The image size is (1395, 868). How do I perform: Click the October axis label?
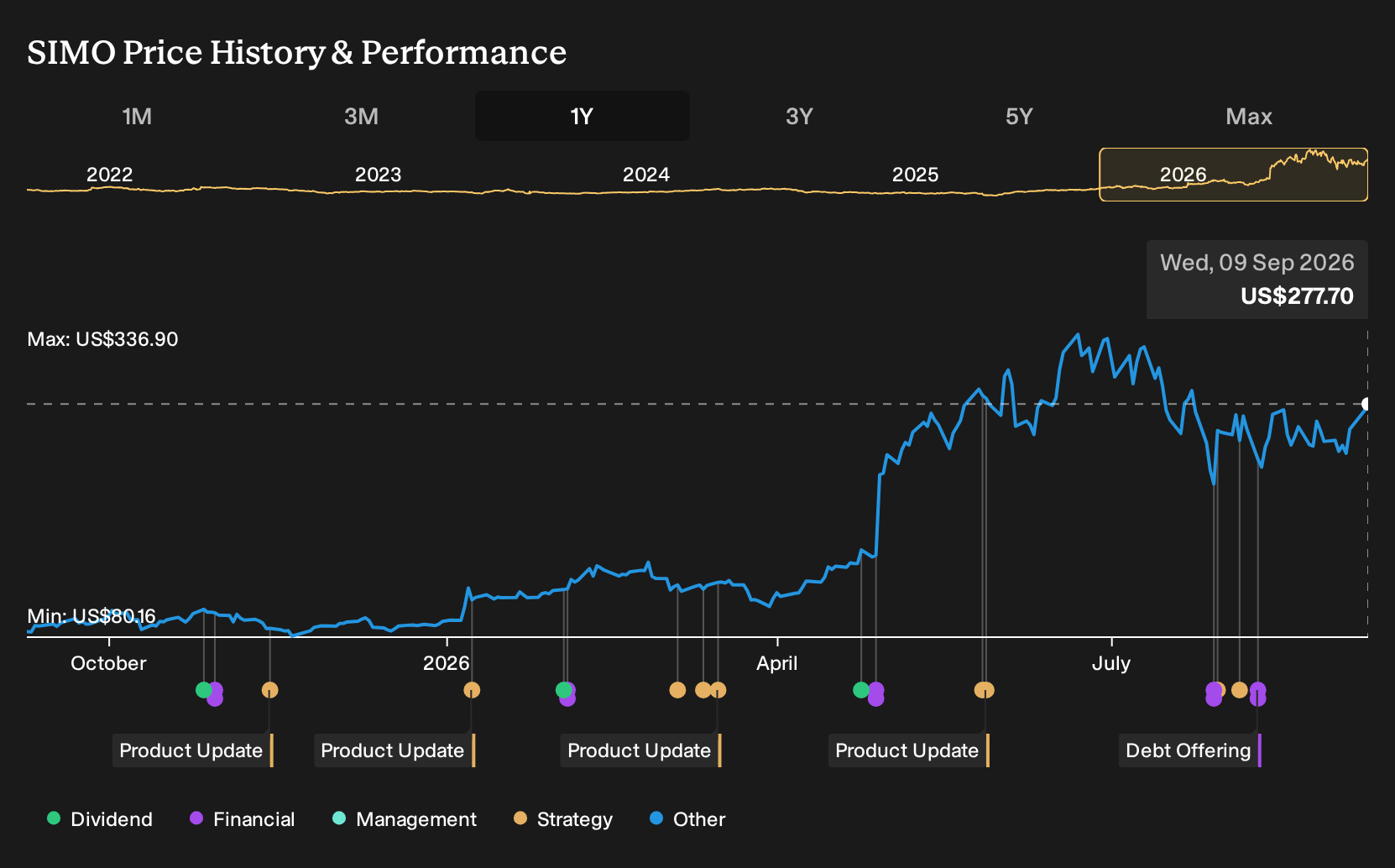pyautogui.click(x=108, y=663)
